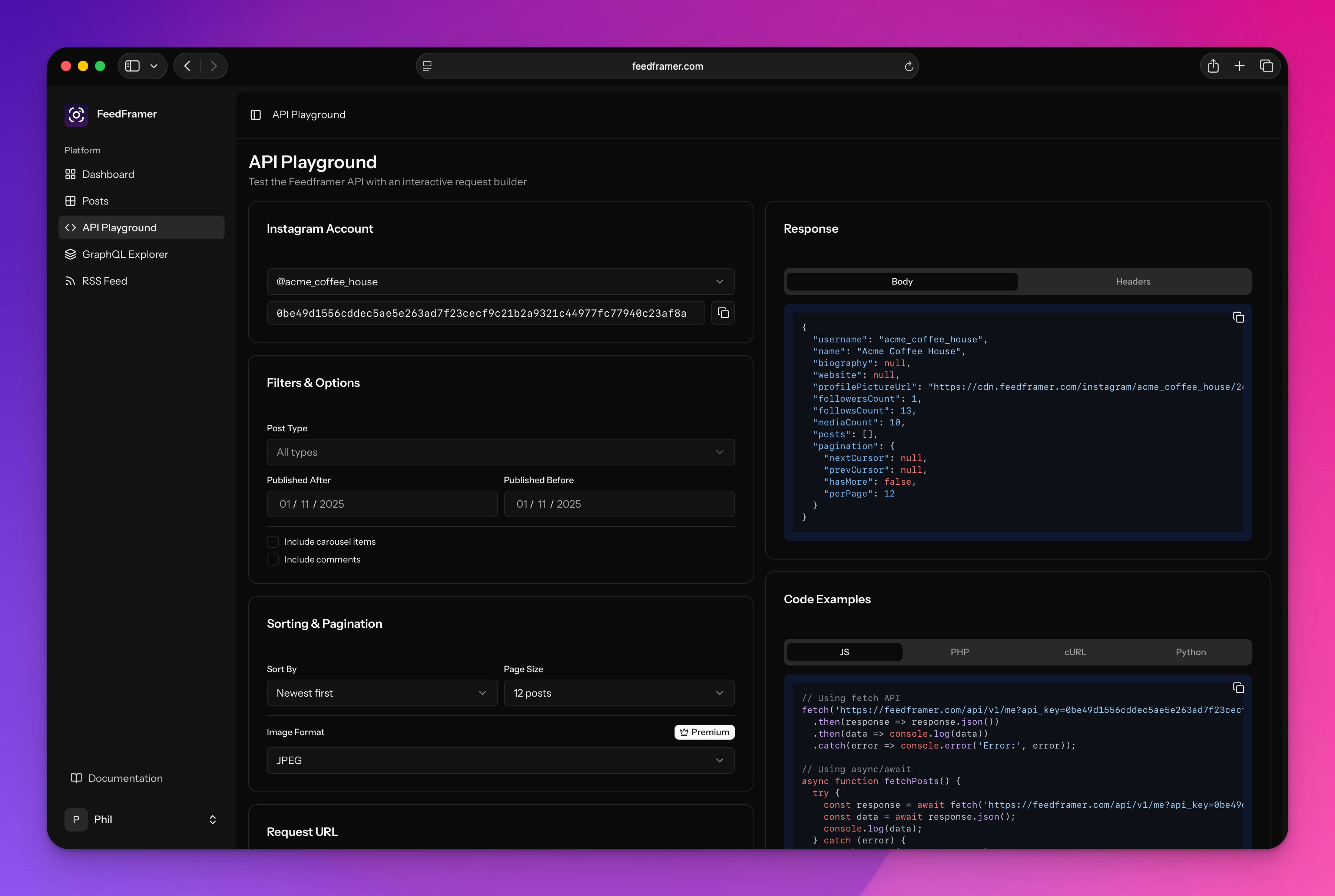This screenshot has height=896, width=1335.
Task: Go to the RSS Feed section
Action: (x=104, y=281)
